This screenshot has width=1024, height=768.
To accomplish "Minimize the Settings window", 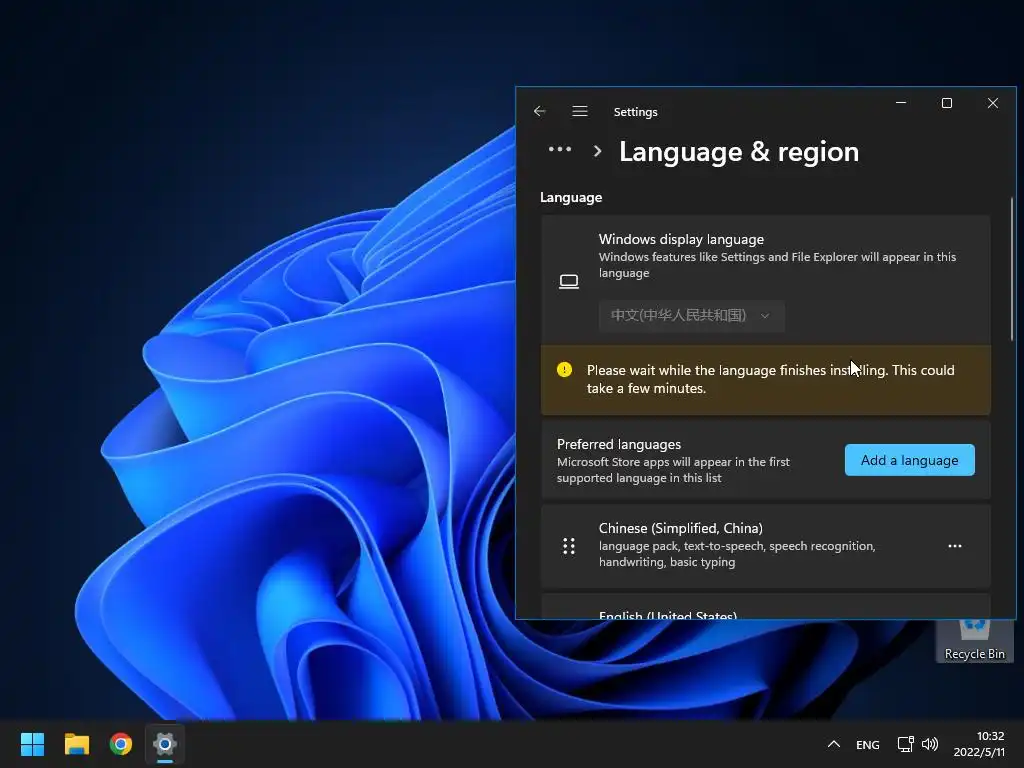I will (x=901, y=103).
